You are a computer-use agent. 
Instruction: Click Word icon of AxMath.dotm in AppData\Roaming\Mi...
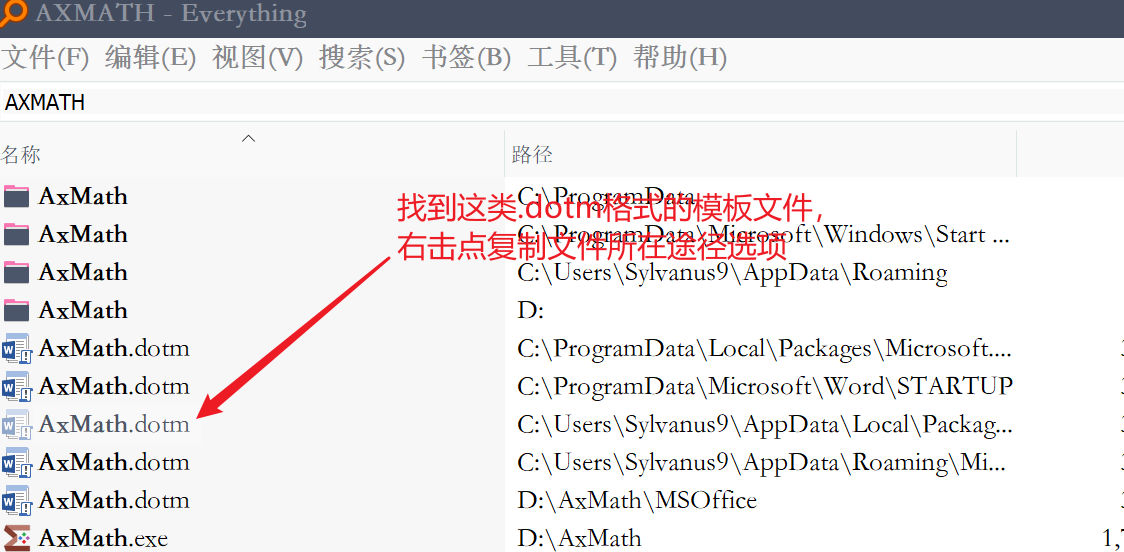click(x=16, y=462)
